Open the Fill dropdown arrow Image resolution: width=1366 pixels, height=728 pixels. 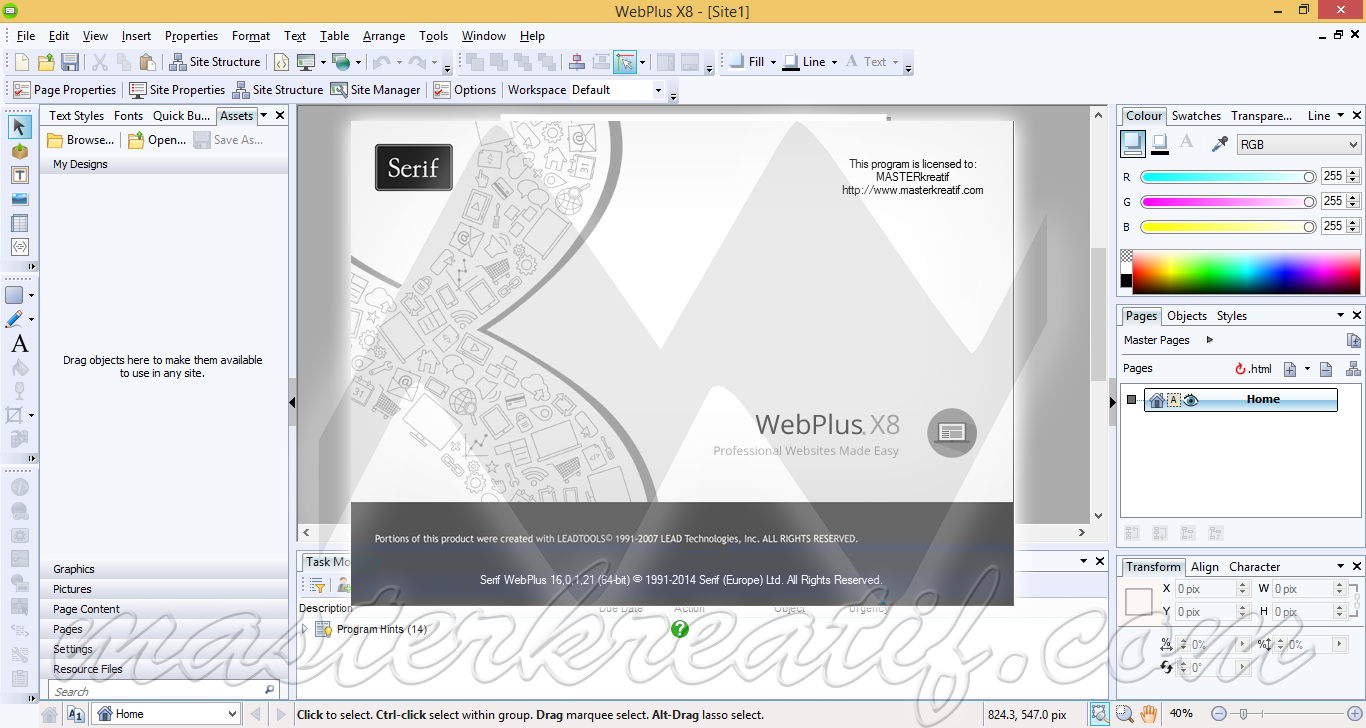coord(772,62)
